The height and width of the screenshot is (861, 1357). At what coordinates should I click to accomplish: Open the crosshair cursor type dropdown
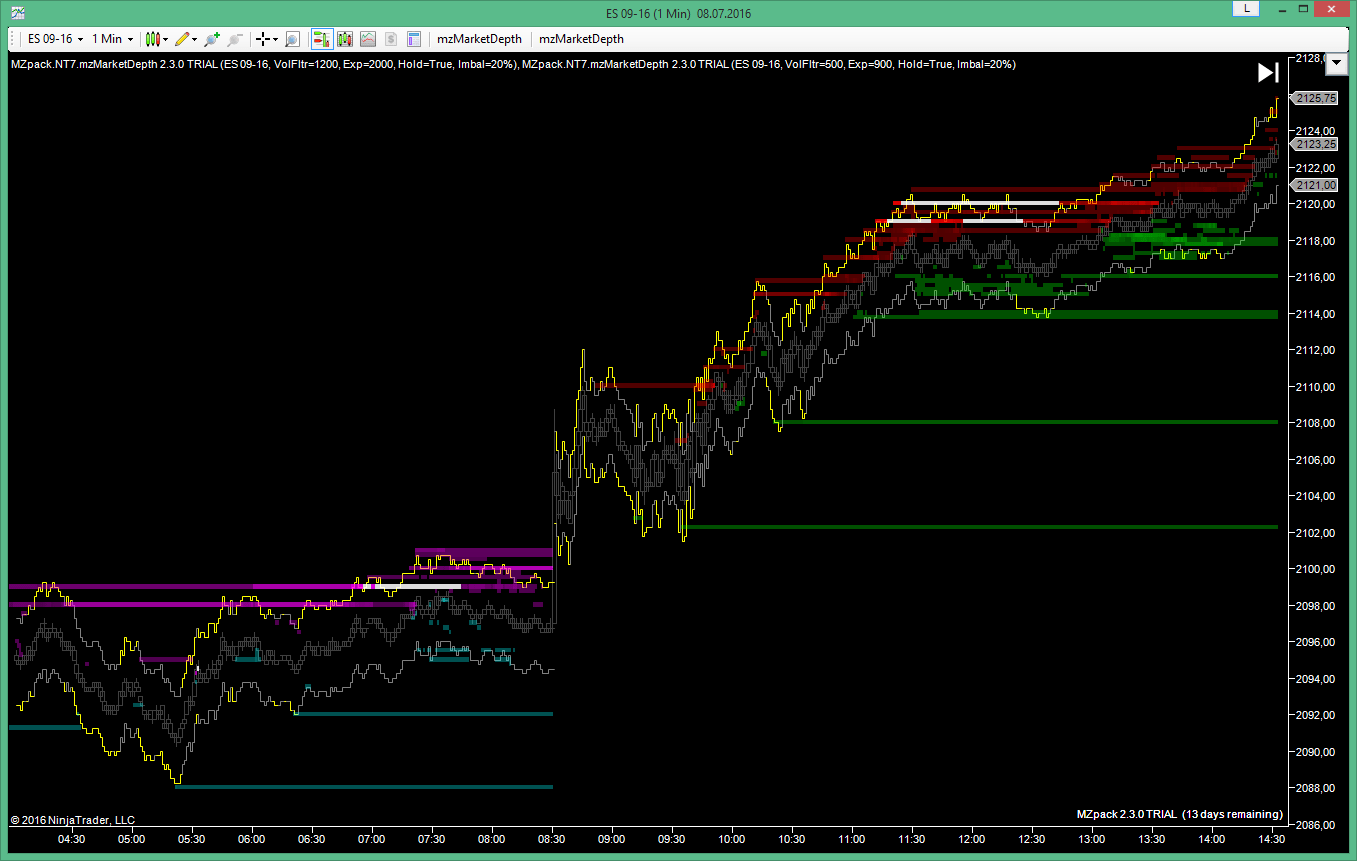pyautogui.click(x=267, y=39)
